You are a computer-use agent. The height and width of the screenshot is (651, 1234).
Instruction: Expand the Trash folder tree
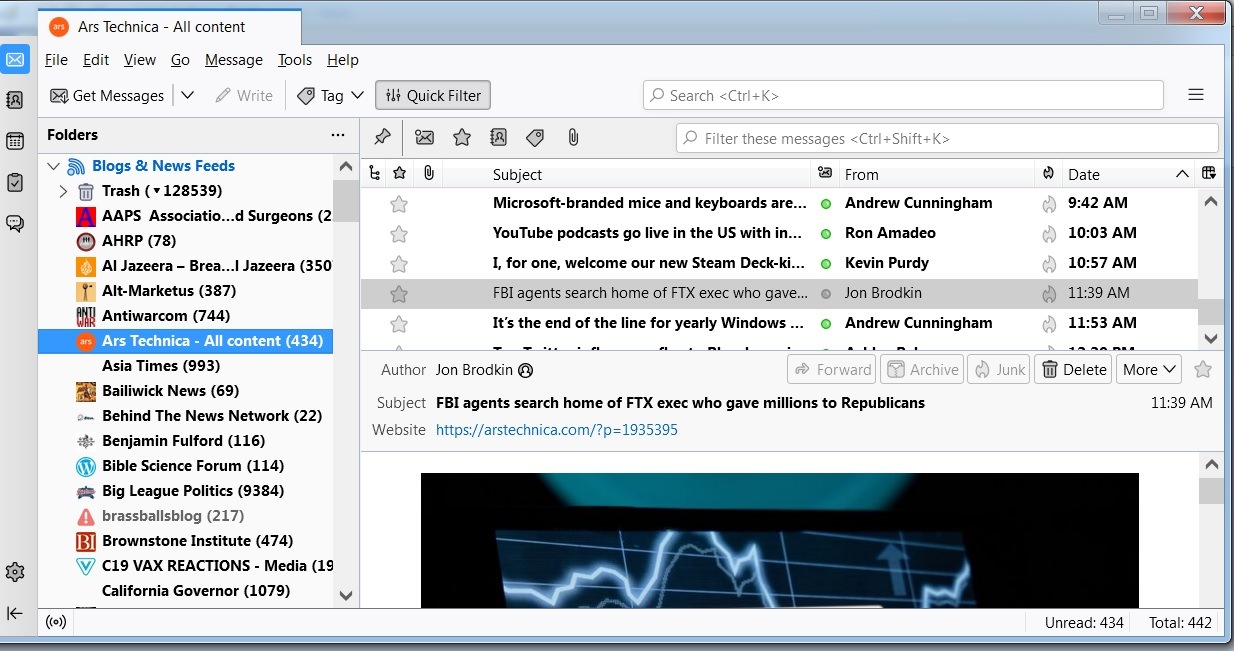63,191
